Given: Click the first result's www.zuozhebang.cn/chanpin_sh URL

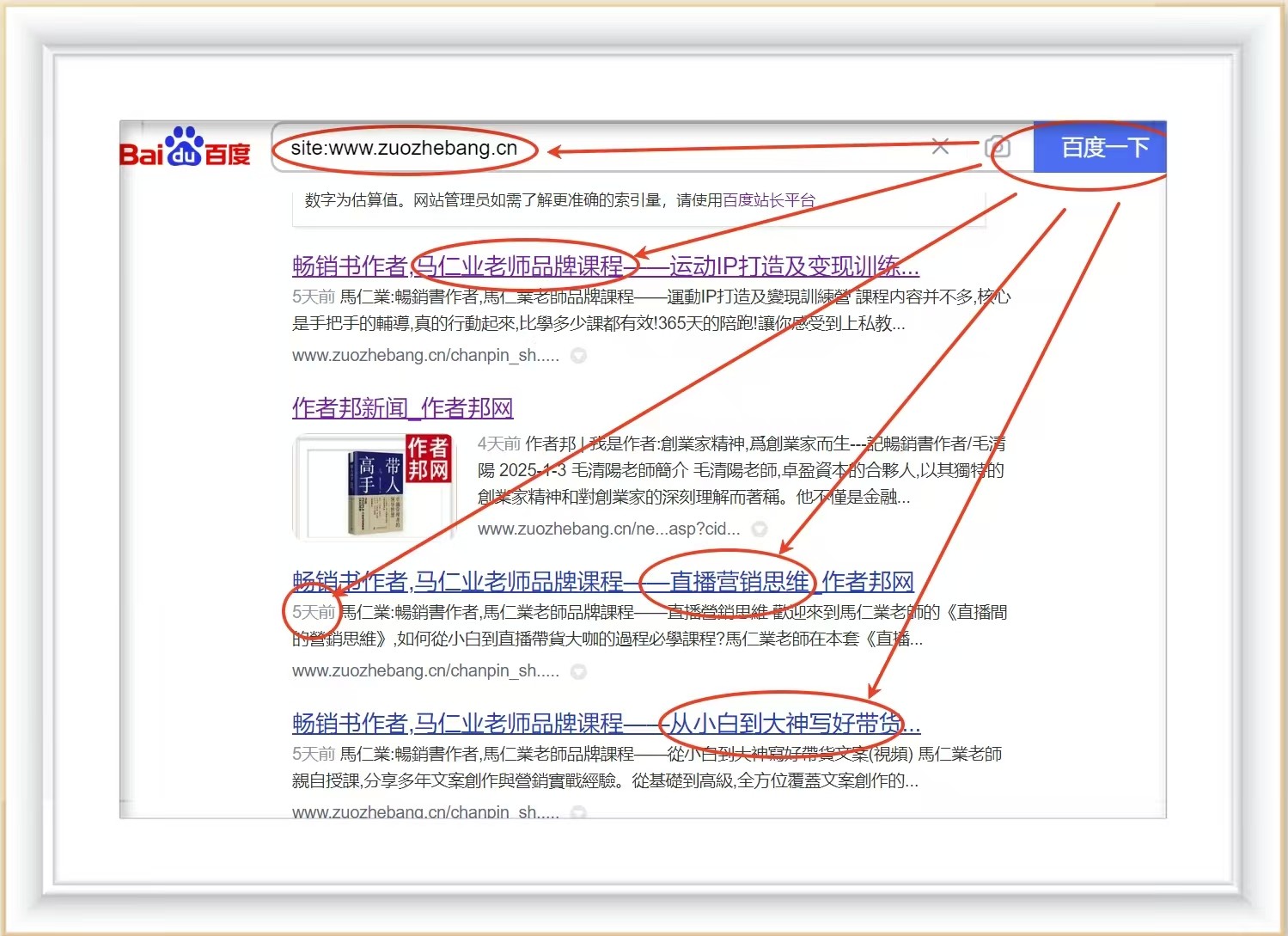Looking at the screenshot, I should coord(425,356).
